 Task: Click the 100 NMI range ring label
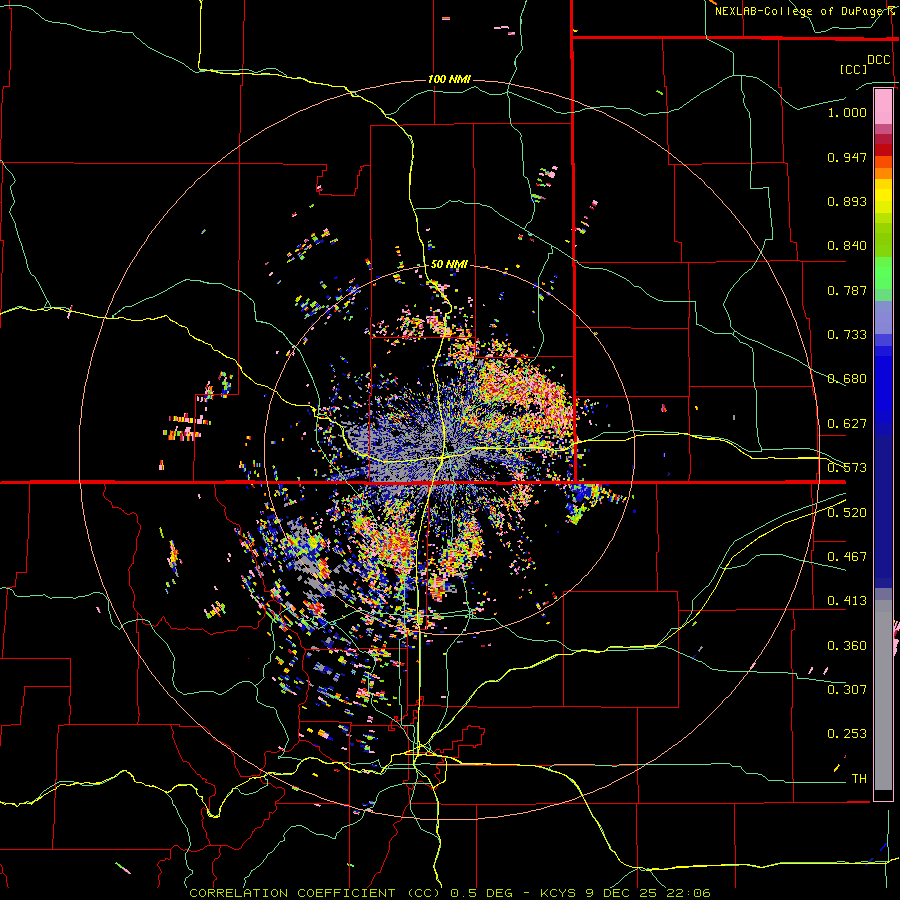[x=449, y=79]
